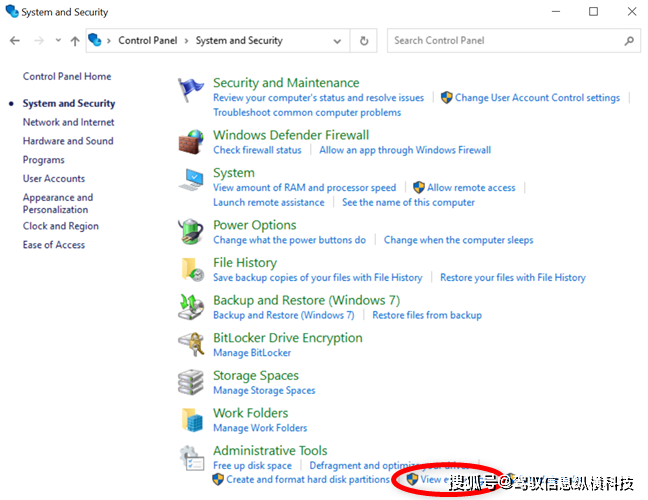648x500 pixels.
Task: Open Appearance and Personalization
Action: [x=58, y=203]
